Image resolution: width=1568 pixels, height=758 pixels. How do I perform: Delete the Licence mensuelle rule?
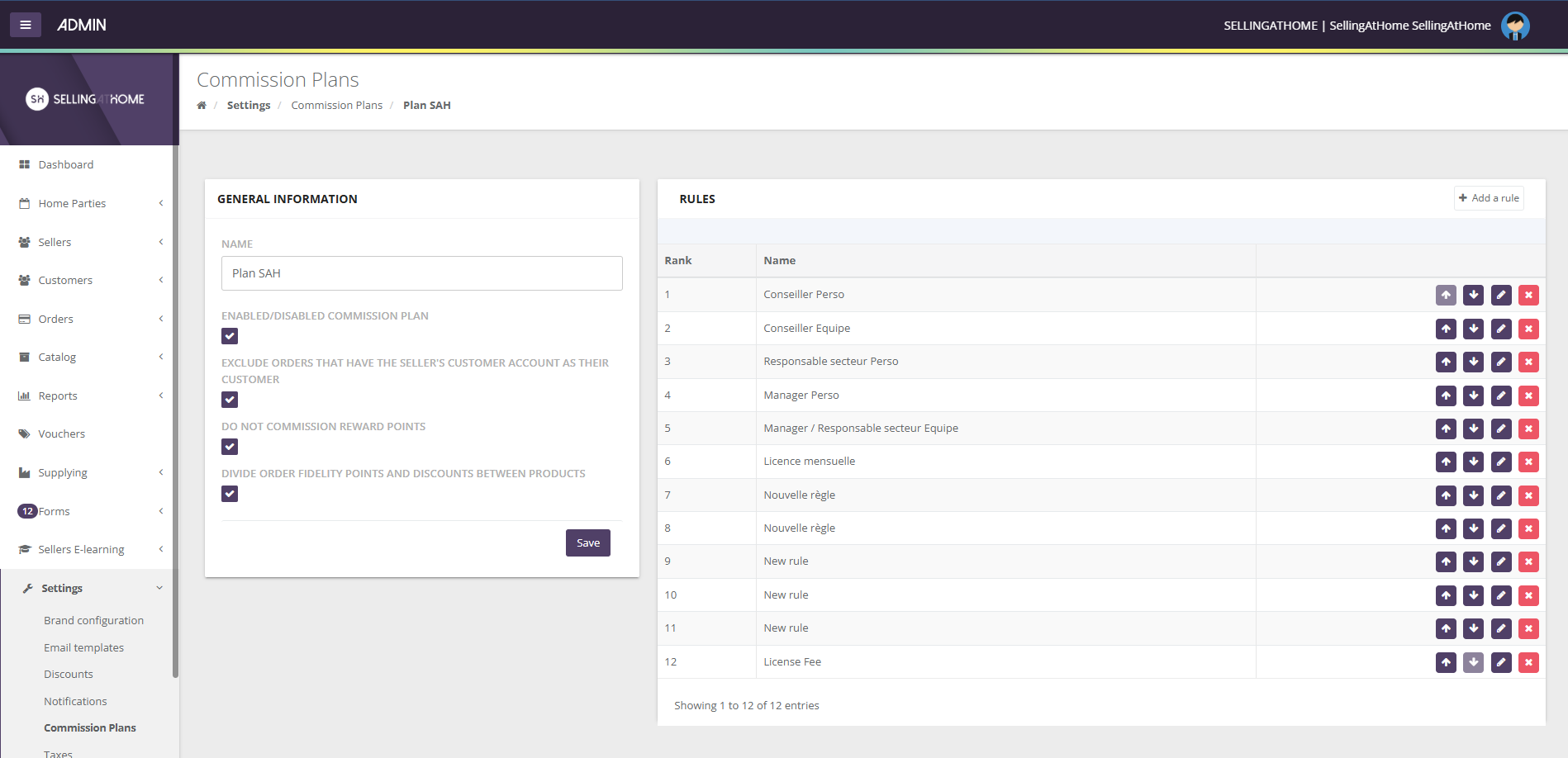pyautogui.click(x=1528, y=462)
